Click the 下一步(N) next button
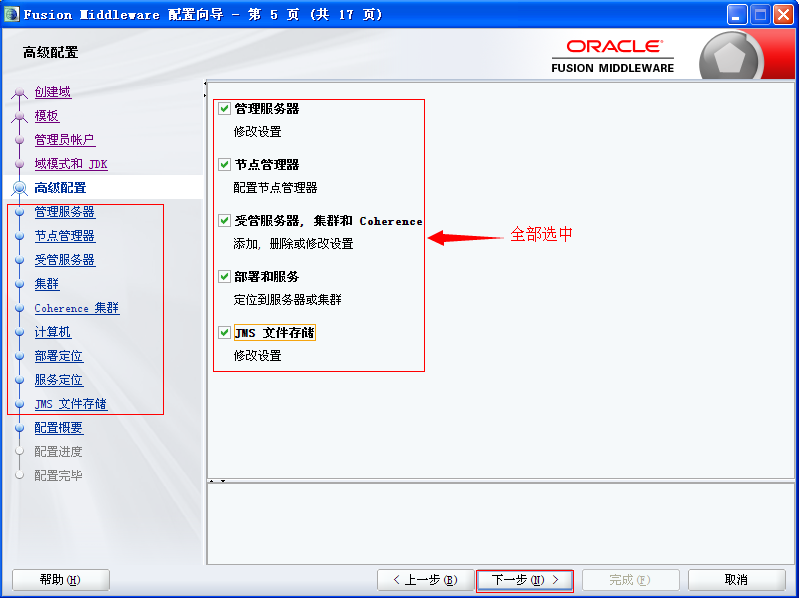This screenshot has height=598, width=799. tap(525, 580)
